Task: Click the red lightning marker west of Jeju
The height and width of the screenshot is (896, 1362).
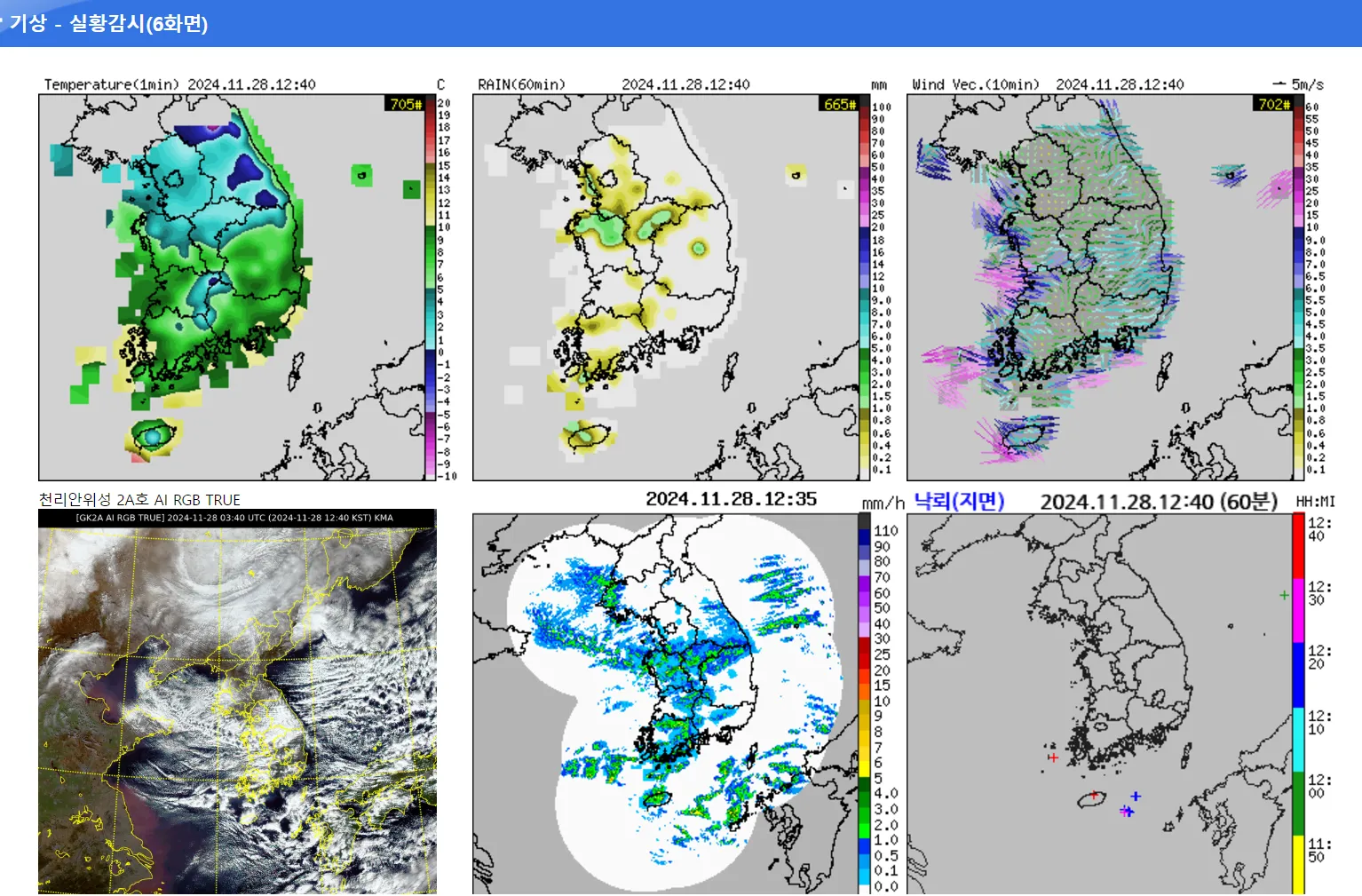Action: 1053,757
